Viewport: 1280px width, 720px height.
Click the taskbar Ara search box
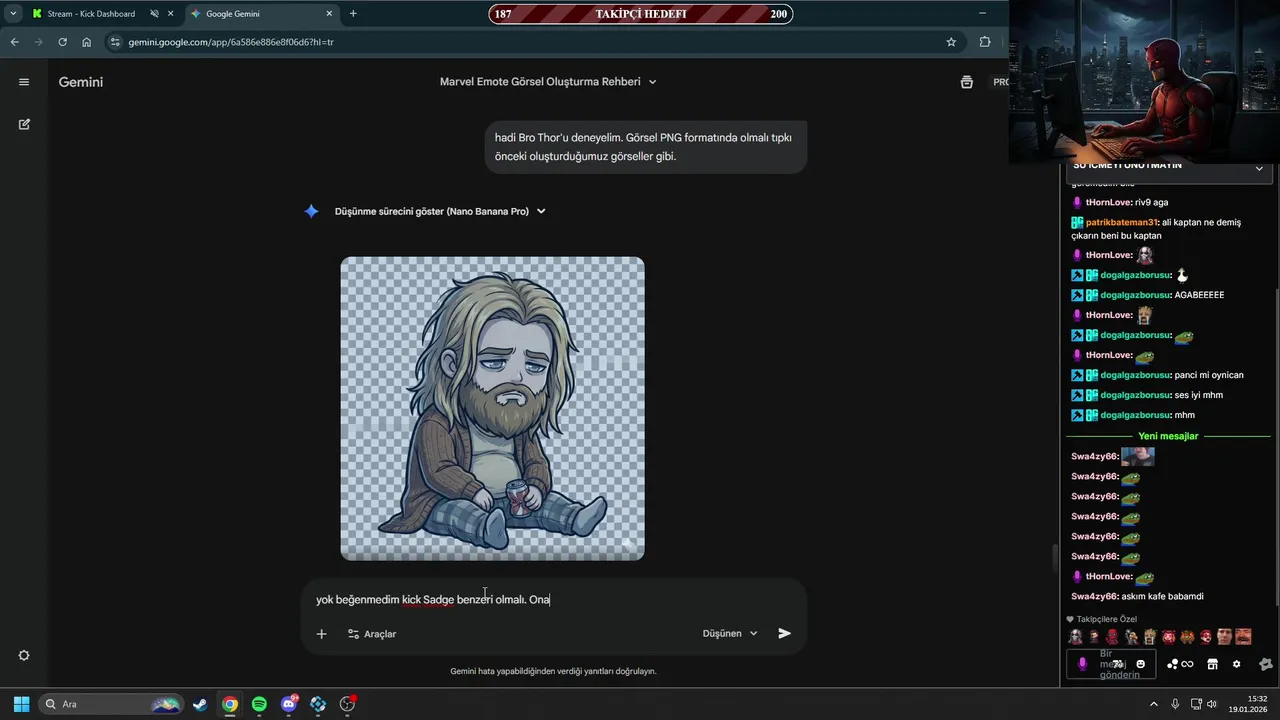(x=111, y=704)
